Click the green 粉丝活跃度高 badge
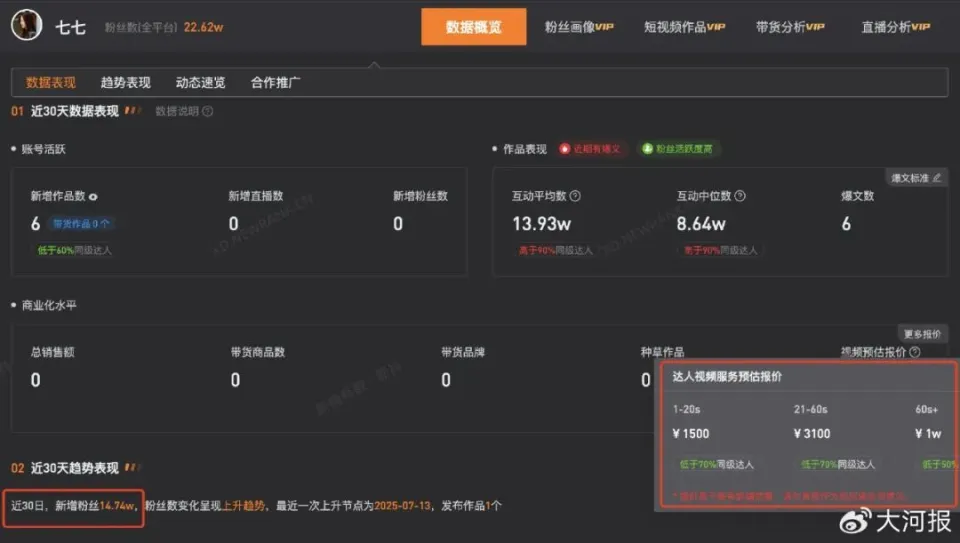 [x=678, y=149]
